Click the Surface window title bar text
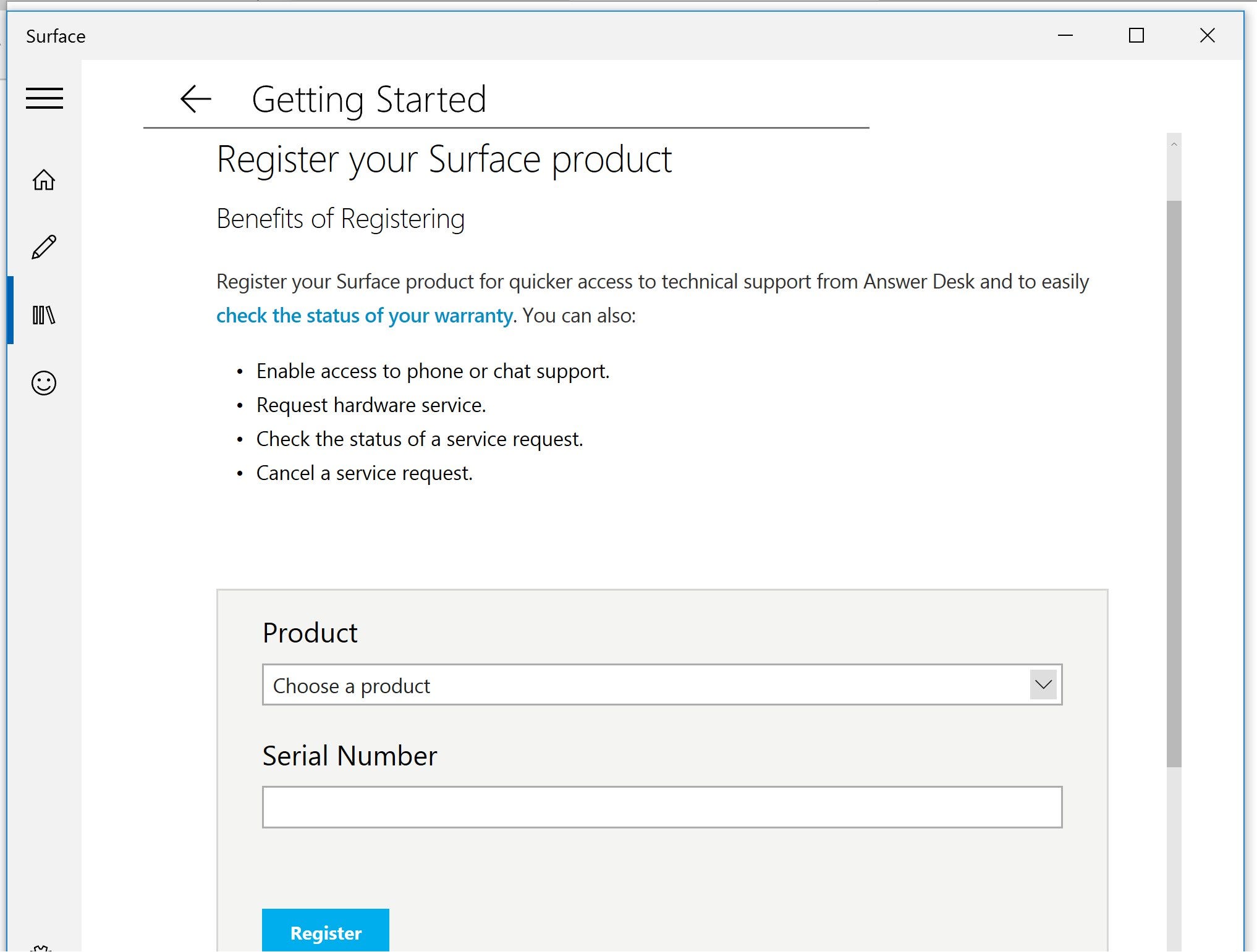 (x=56, y=36)
